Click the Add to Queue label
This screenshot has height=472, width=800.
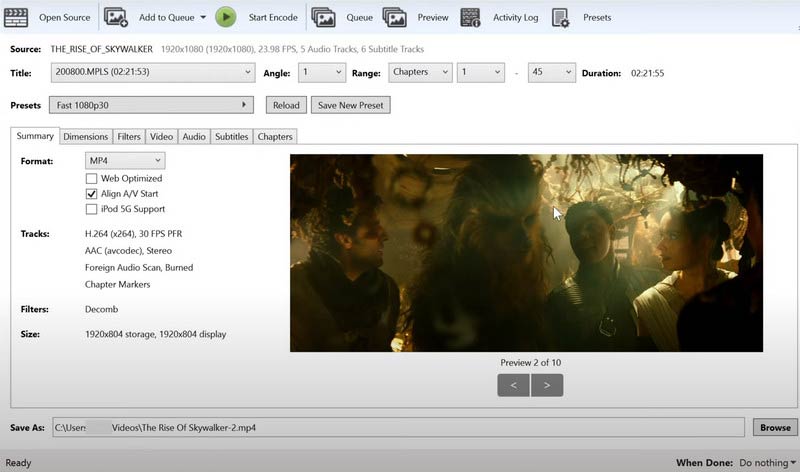click(x=166, y=17)
